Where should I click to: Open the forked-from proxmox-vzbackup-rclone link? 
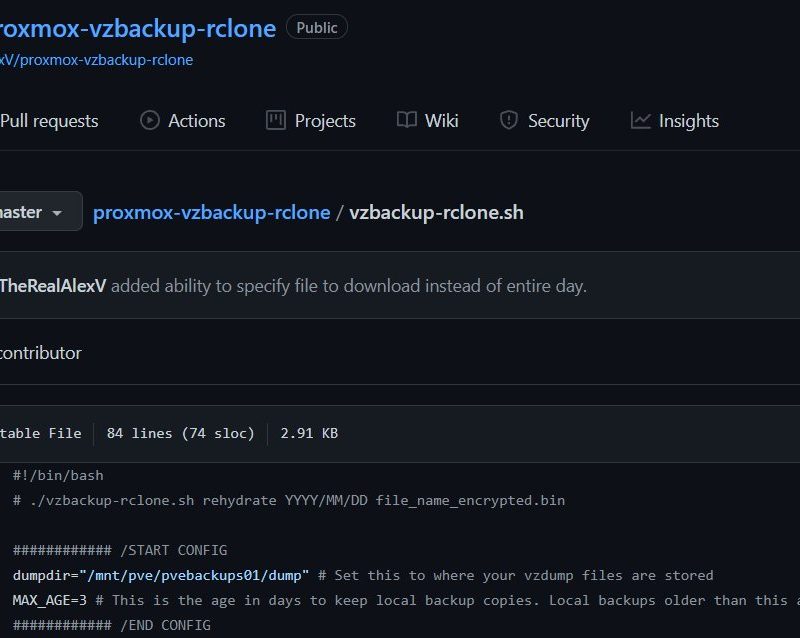(96, 60)
